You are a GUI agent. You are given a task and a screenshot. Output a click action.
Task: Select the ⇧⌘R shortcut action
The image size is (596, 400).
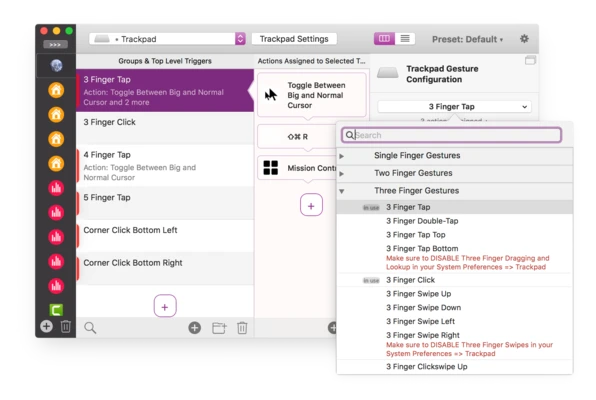click(298, 137)
